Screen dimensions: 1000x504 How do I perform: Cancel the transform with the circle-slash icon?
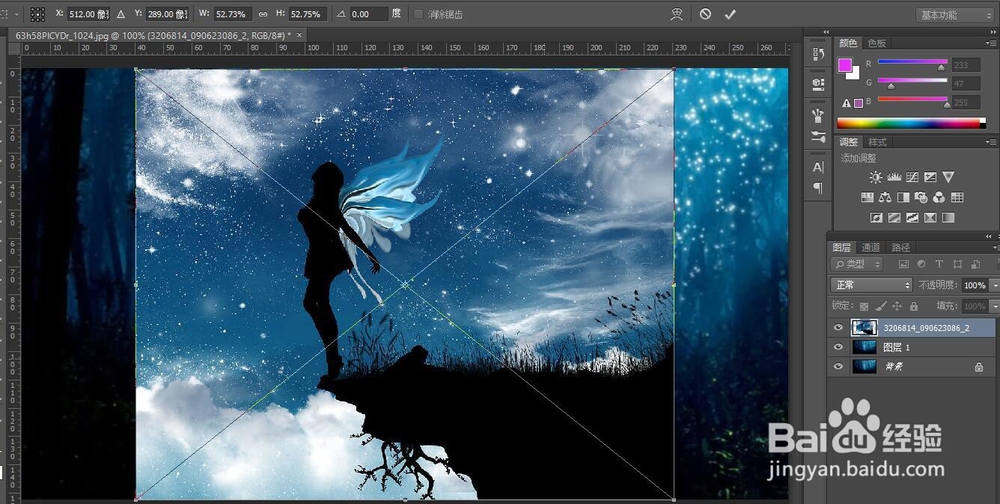tap(705, 13)
